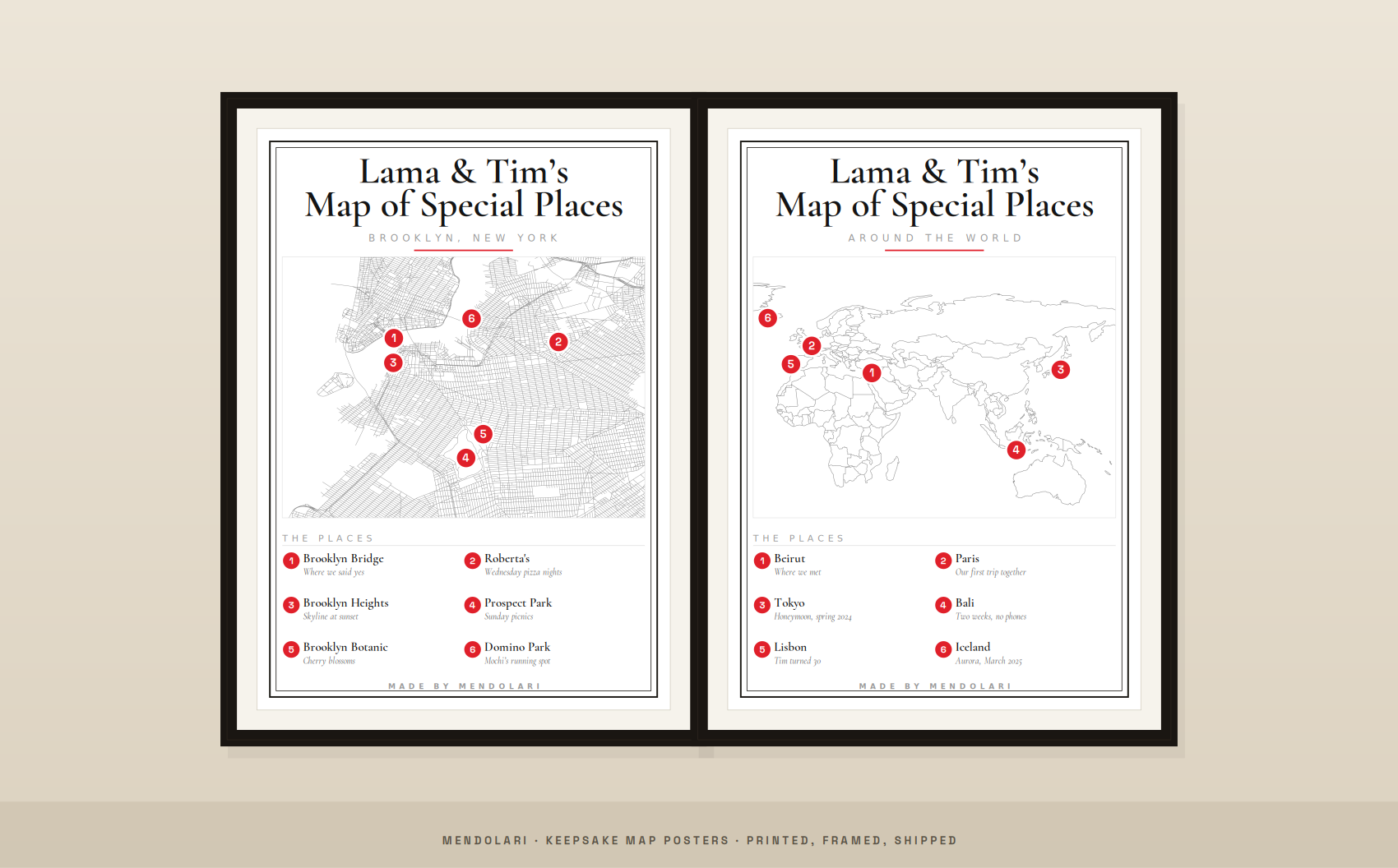Screen dimensions: 1398x868
Task: Select the "Aurora, March 2025" caption
Action: click(989, 661)
